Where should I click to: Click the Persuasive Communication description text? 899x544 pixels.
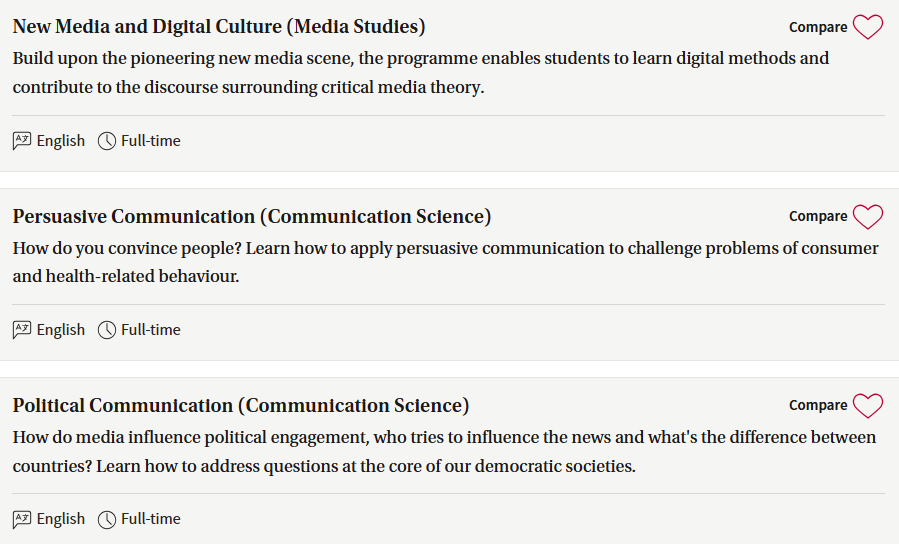[445, 262]
